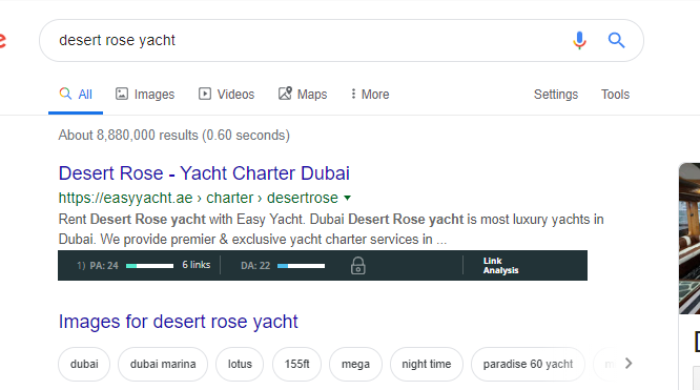Open the Settings menu
Viewport: 700px width, 390px height.
pos(556,94)
